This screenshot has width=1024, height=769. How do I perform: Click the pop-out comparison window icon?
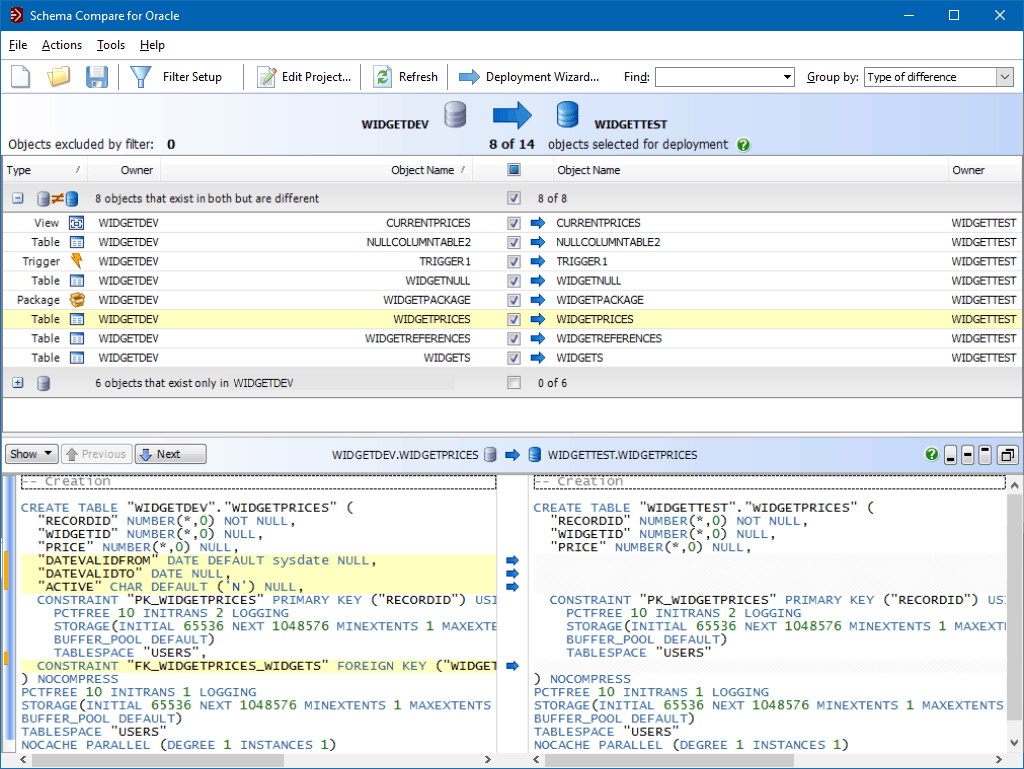[x=1007, y=454]
